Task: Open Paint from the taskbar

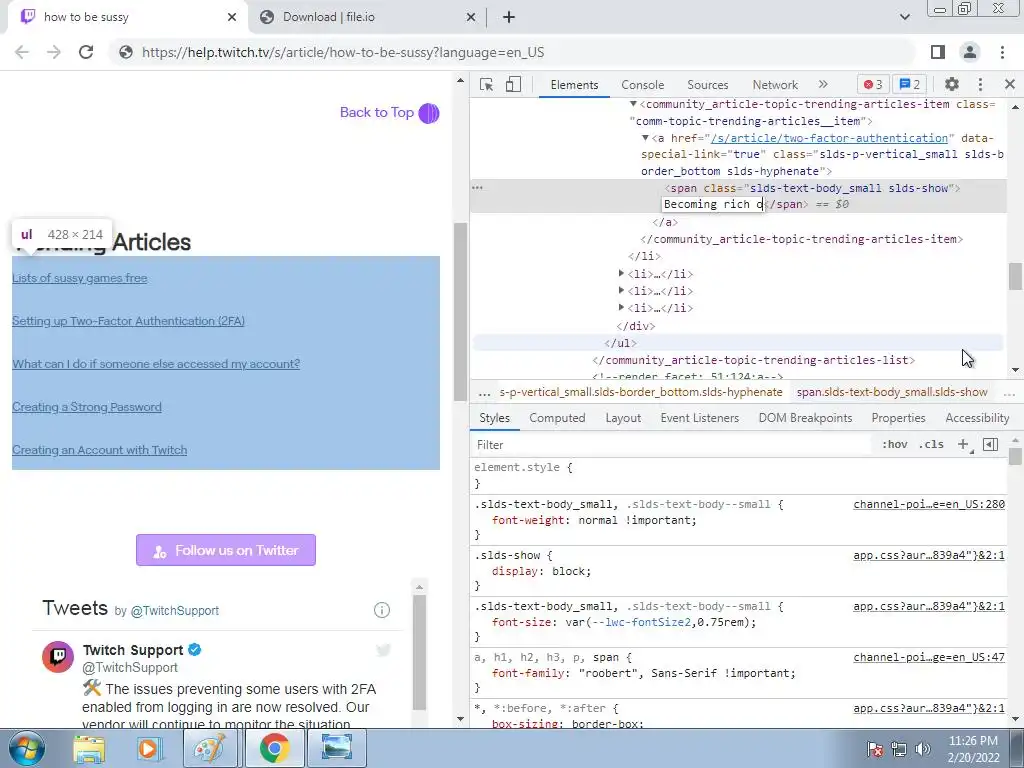Action: pyautogui.click(x=210, y=748)
